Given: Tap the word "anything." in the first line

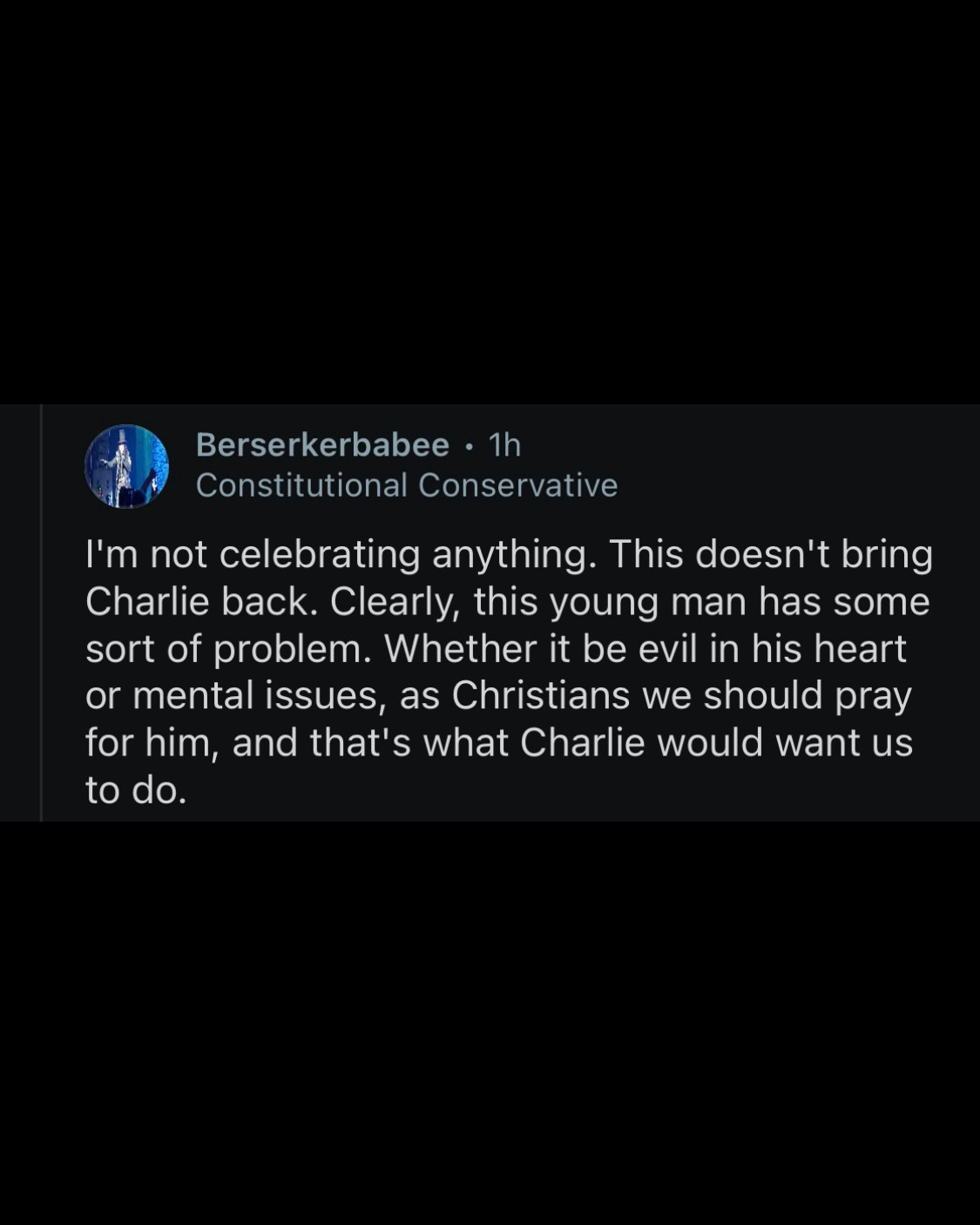Looking at the screenshot, I should click(515, 555).
